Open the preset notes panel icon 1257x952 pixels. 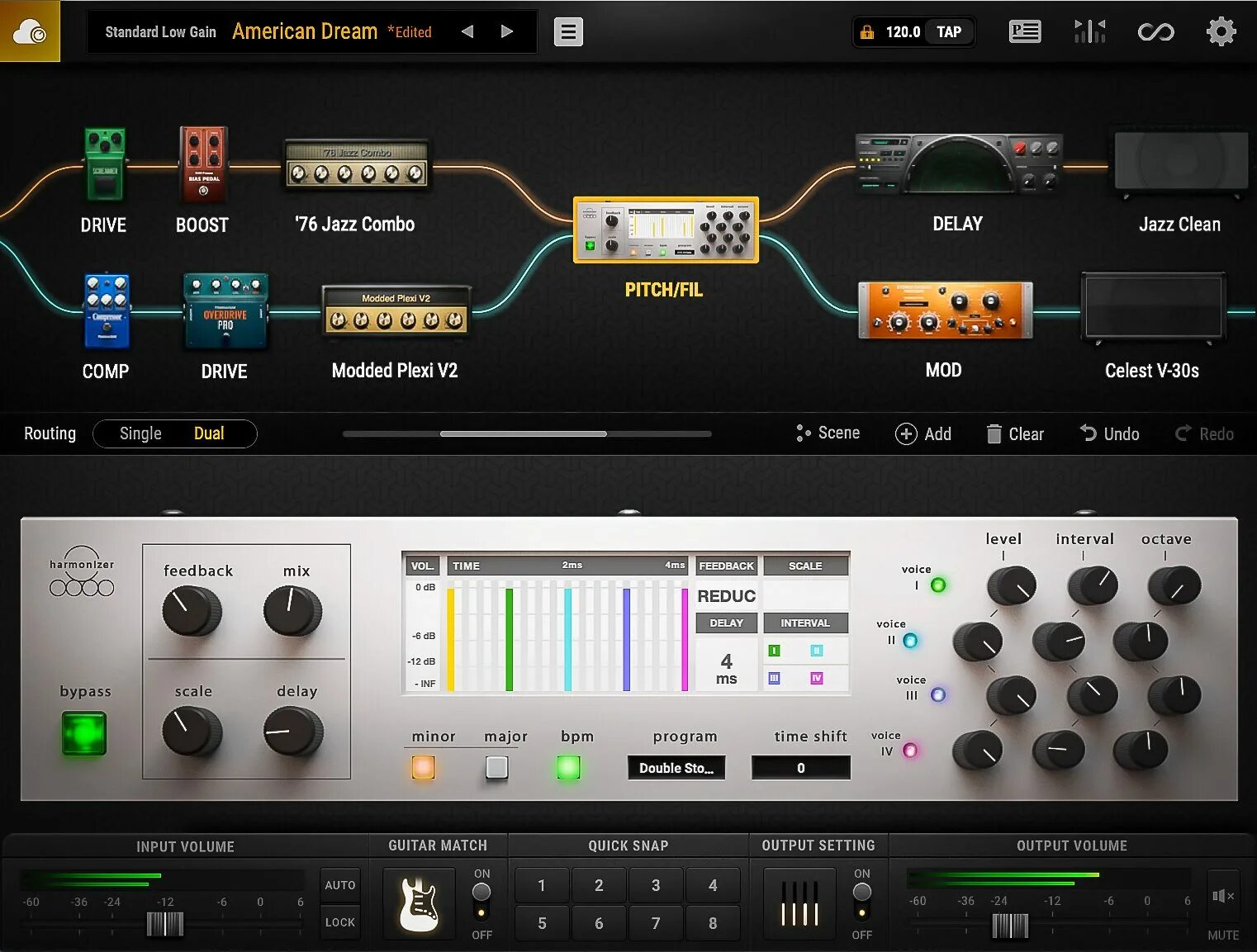pos(1025,32)
